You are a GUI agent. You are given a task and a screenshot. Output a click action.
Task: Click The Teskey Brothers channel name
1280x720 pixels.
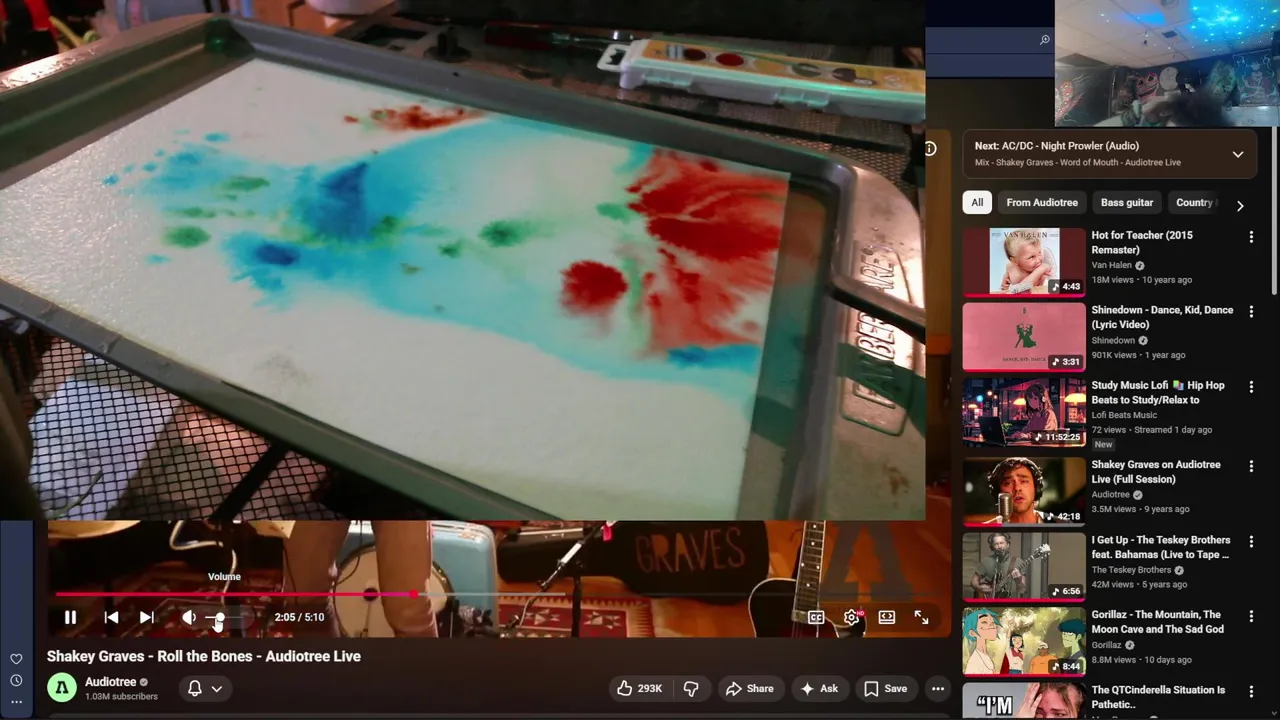coord(1133,570)
